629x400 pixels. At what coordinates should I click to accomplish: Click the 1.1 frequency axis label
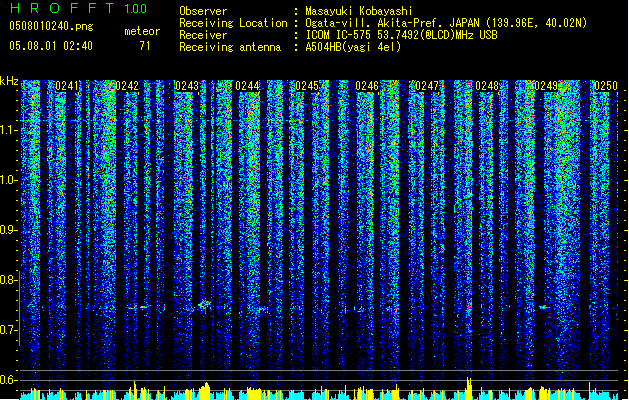point(8,130)
